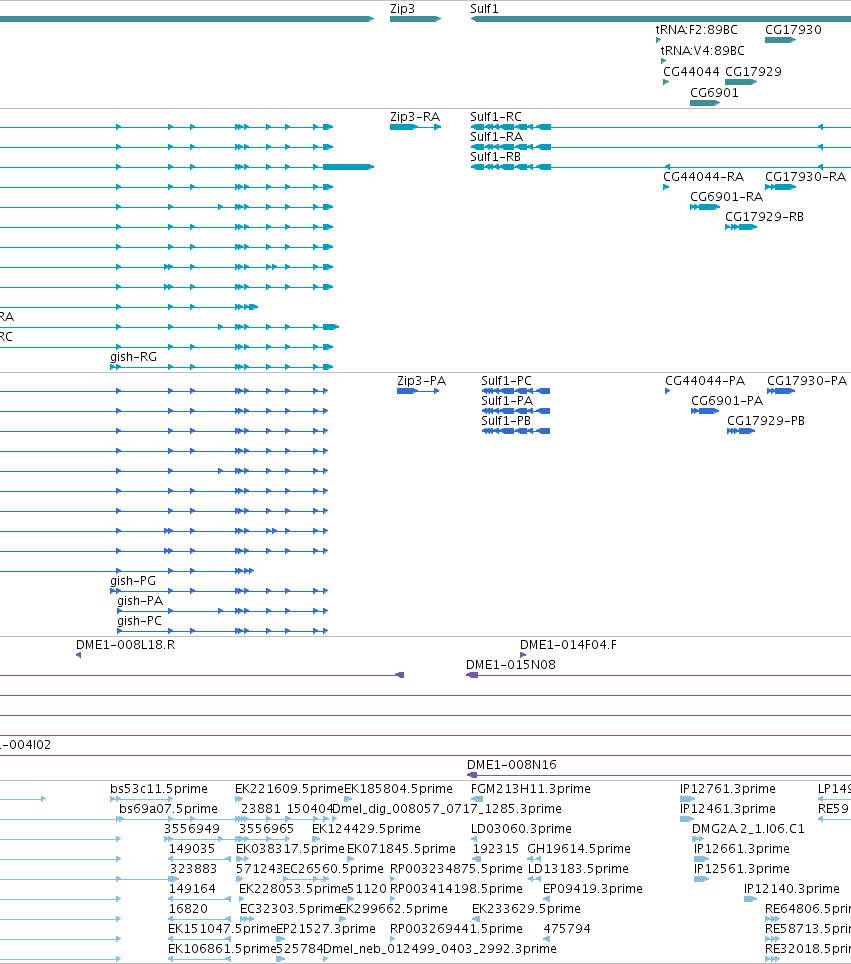Select the Sulf1-RA transcript
Image resolution: width=851 pixels, height=964 pixels.
(x=660, y=147)
